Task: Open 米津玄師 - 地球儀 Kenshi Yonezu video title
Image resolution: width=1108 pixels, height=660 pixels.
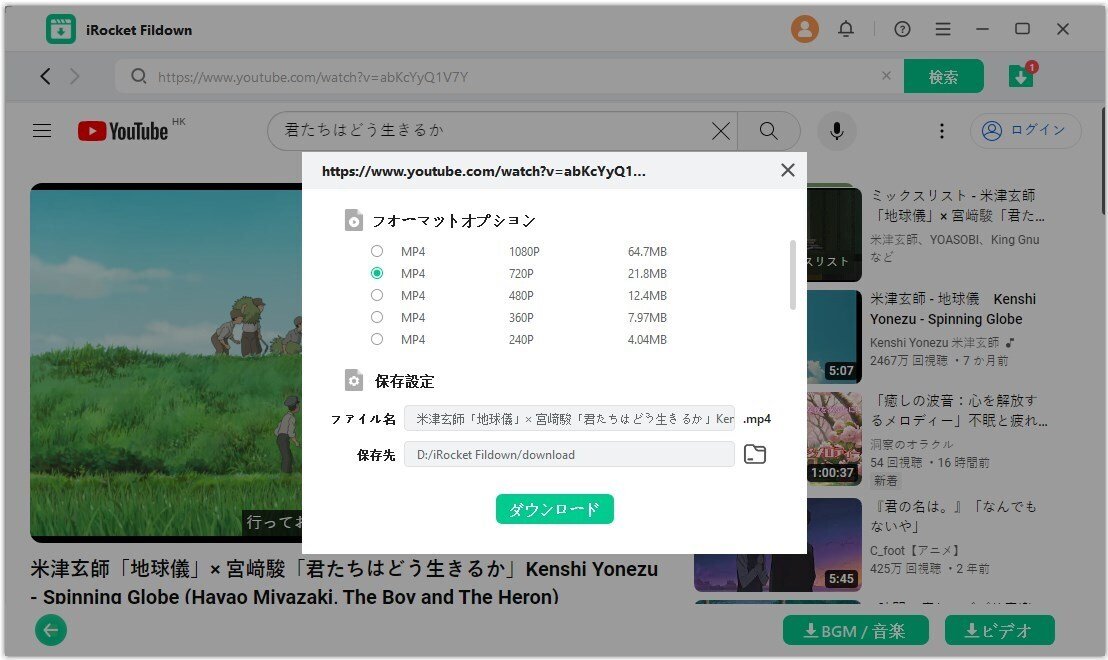Action: [953, 309]
